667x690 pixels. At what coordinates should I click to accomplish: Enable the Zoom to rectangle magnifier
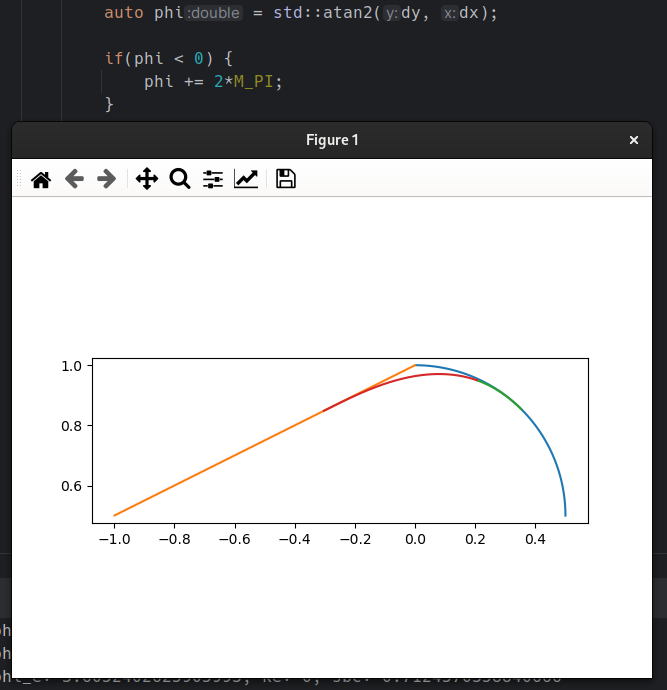pyautogui.click(x=180, y=179)
